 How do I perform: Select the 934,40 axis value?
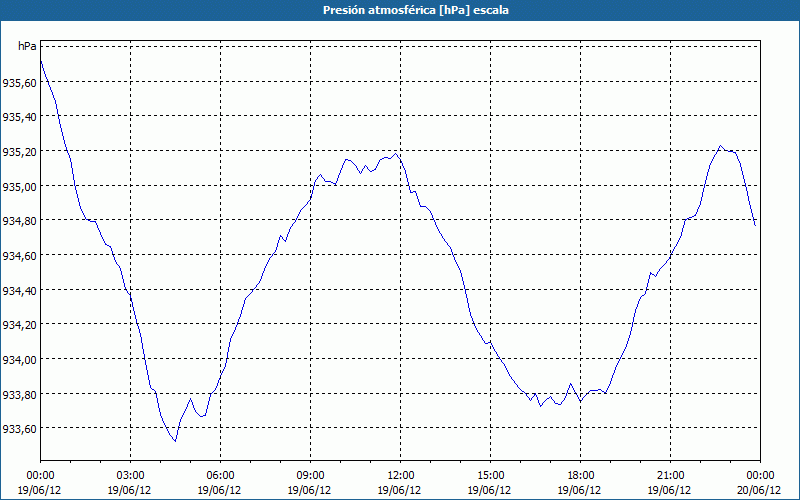[x=20, y=290]
